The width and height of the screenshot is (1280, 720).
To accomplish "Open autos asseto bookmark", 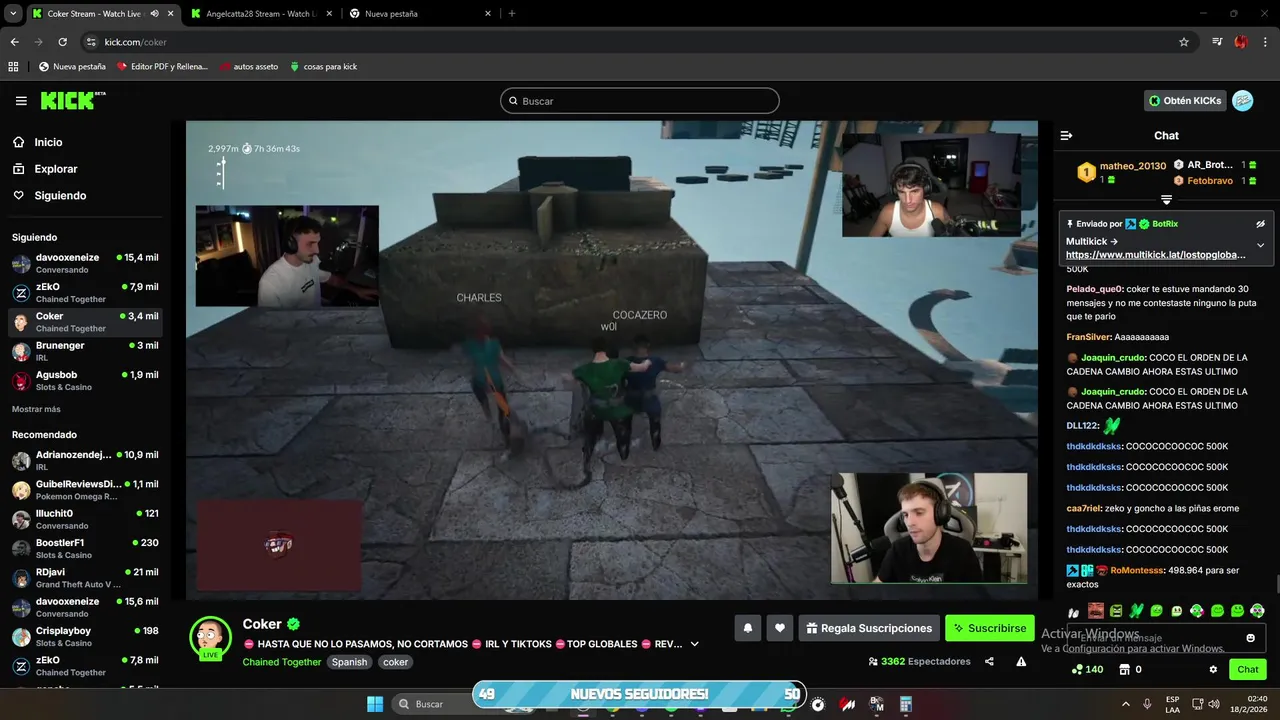I will 249,67.
